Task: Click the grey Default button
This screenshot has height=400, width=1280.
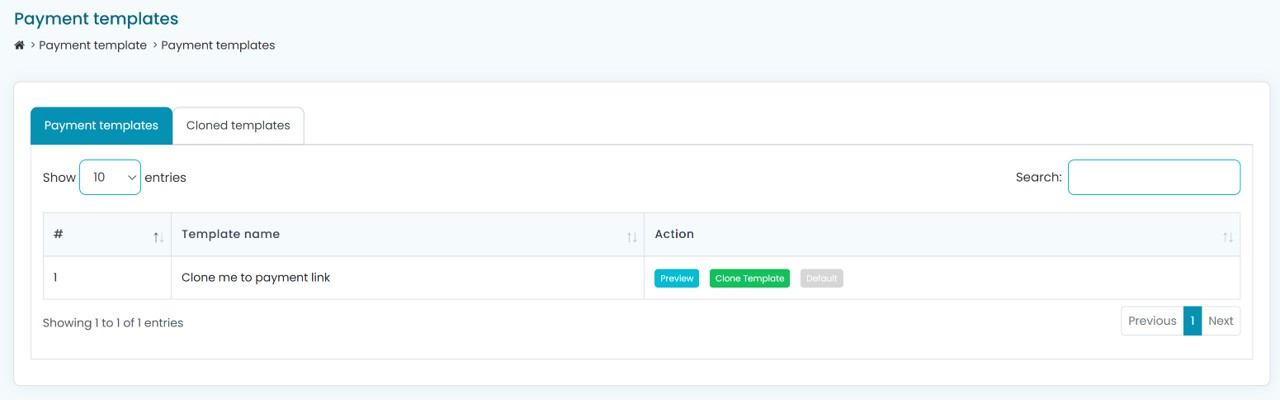Action: click(821, 278)
